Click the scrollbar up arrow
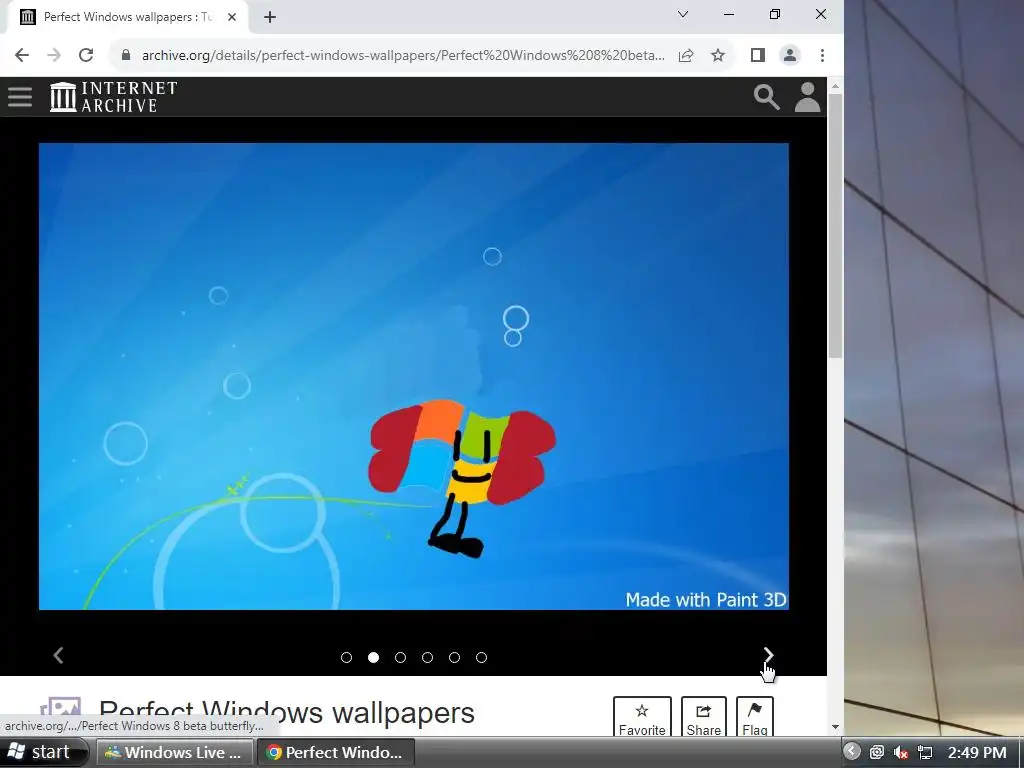The height and width of the screenshot is (768, 1024). pyautogui.click(x=835, y=86)
